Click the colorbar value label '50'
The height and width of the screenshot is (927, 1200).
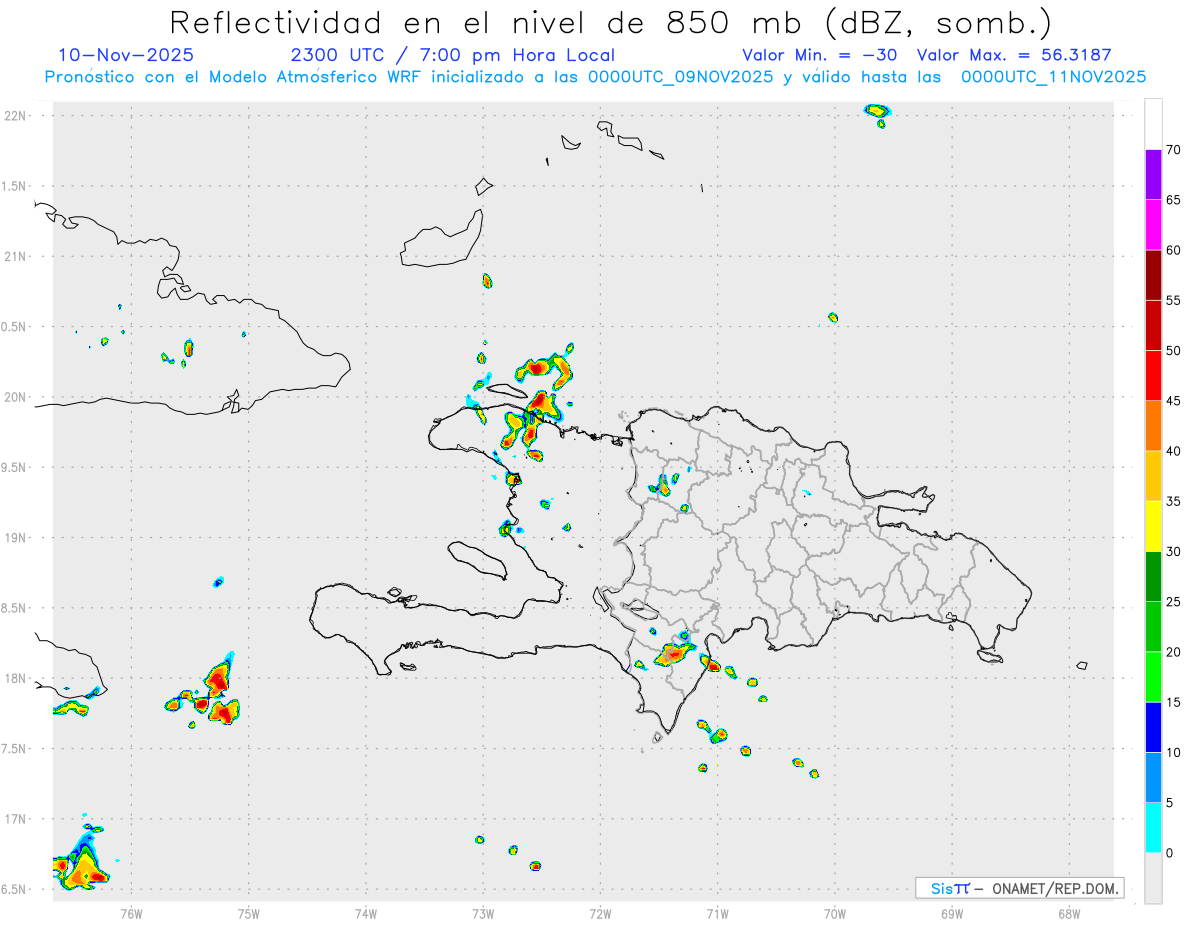(1174, 351)
